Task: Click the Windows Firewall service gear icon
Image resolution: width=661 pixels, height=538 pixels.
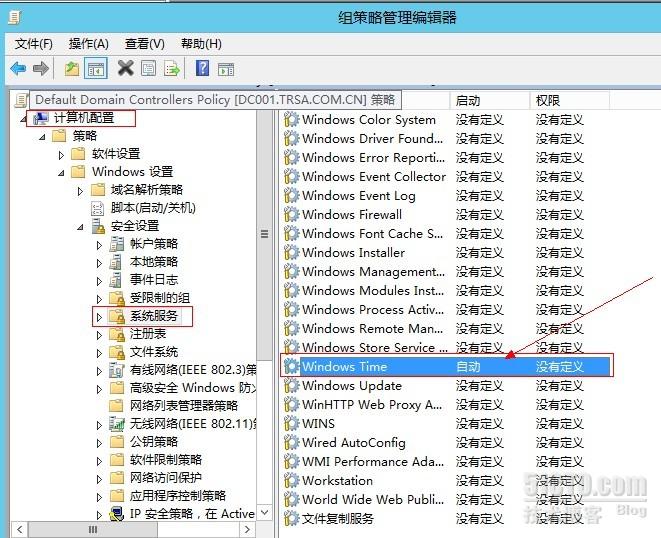Action: click(291, 215)
